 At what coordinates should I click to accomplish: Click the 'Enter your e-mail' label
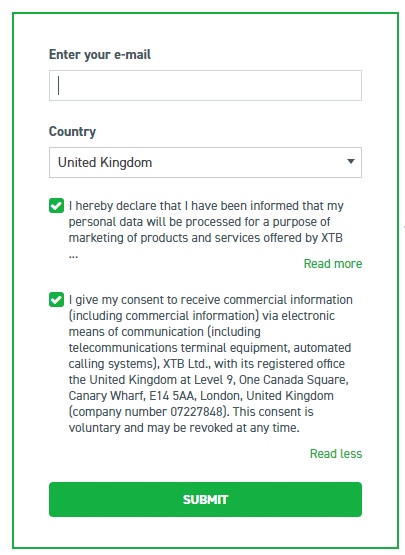(x=100, y=55)
